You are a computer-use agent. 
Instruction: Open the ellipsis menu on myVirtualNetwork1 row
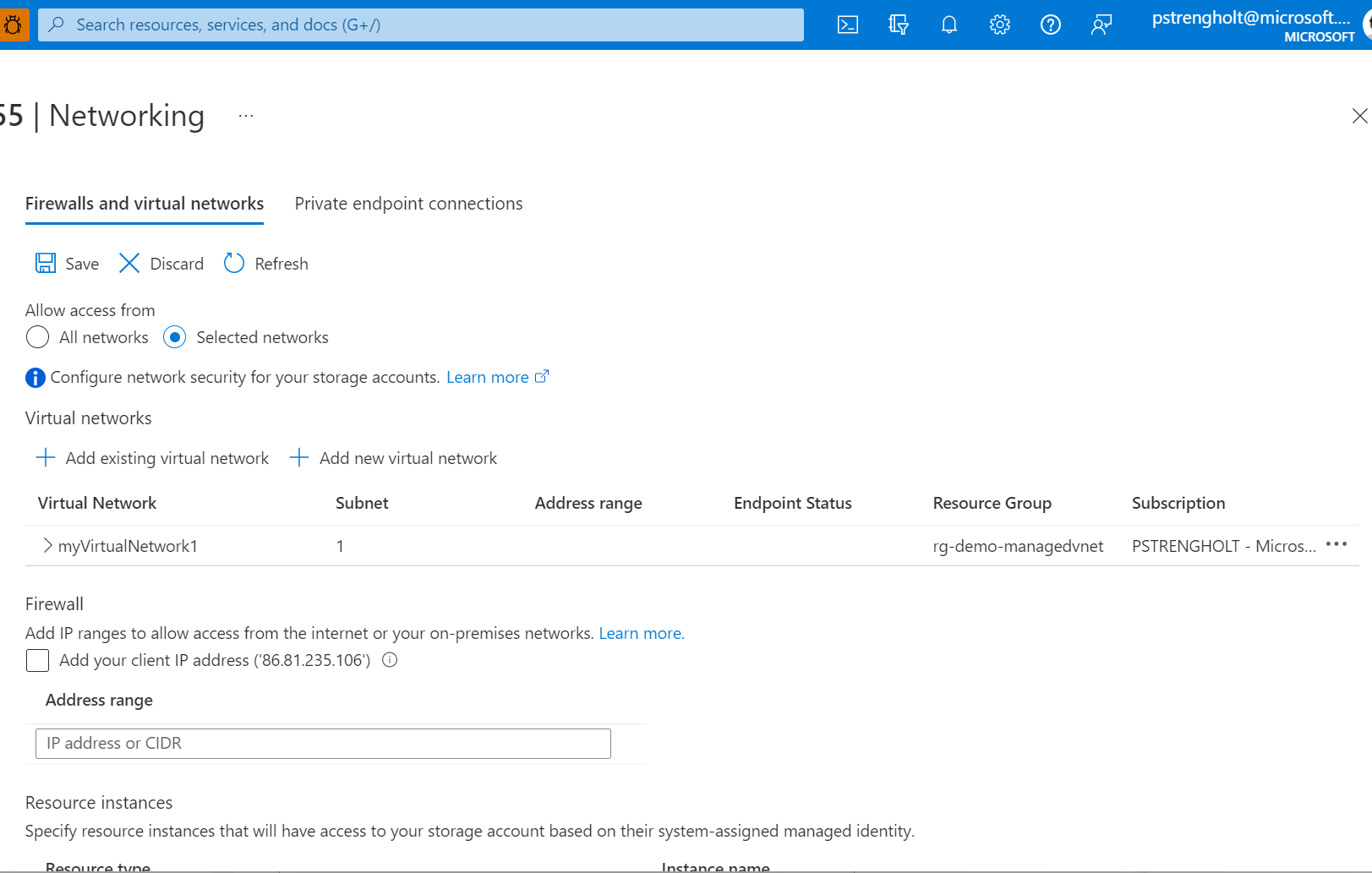coord(1336,544)
